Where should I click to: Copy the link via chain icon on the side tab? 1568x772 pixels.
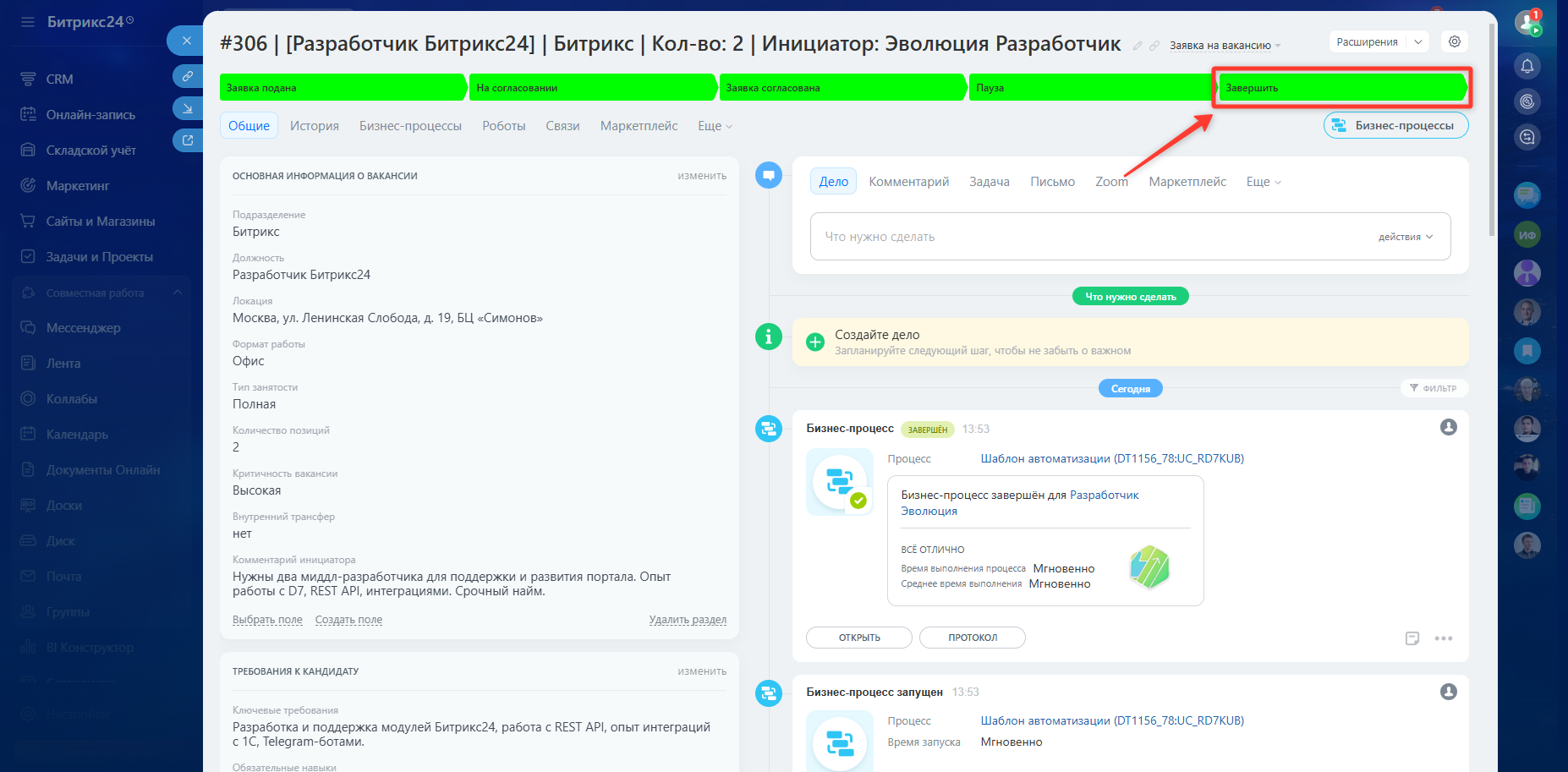tap(188, 76)
